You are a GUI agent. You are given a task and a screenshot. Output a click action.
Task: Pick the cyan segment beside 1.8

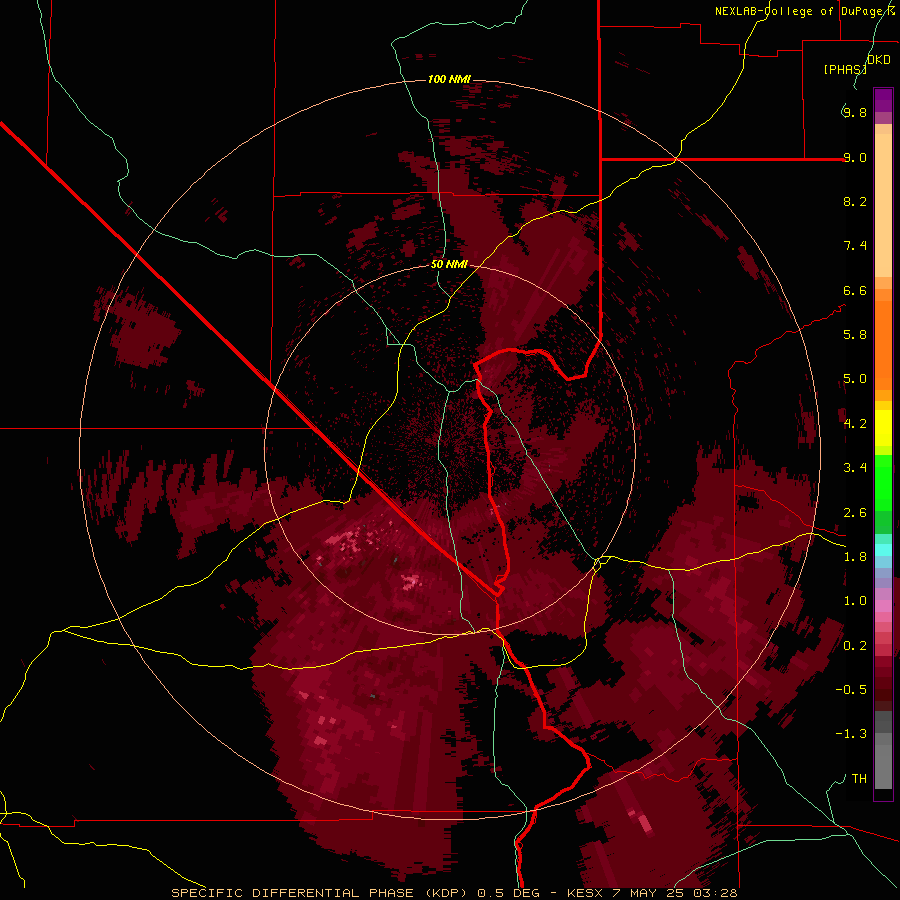pos(883,550)
